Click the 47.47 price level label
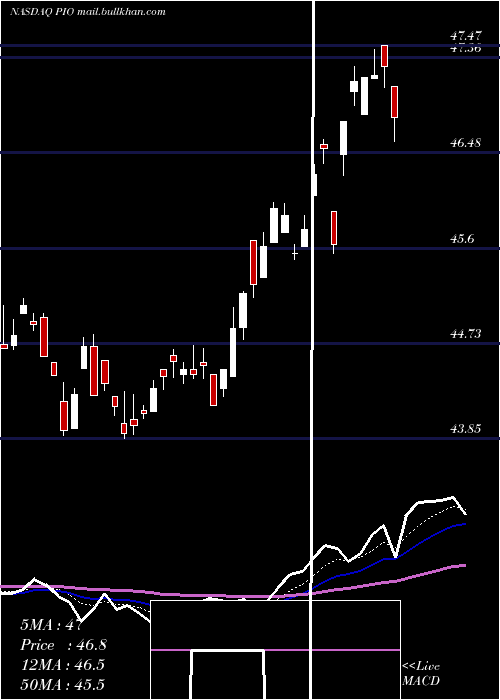500x700 pixels. [x=466, y=37]
